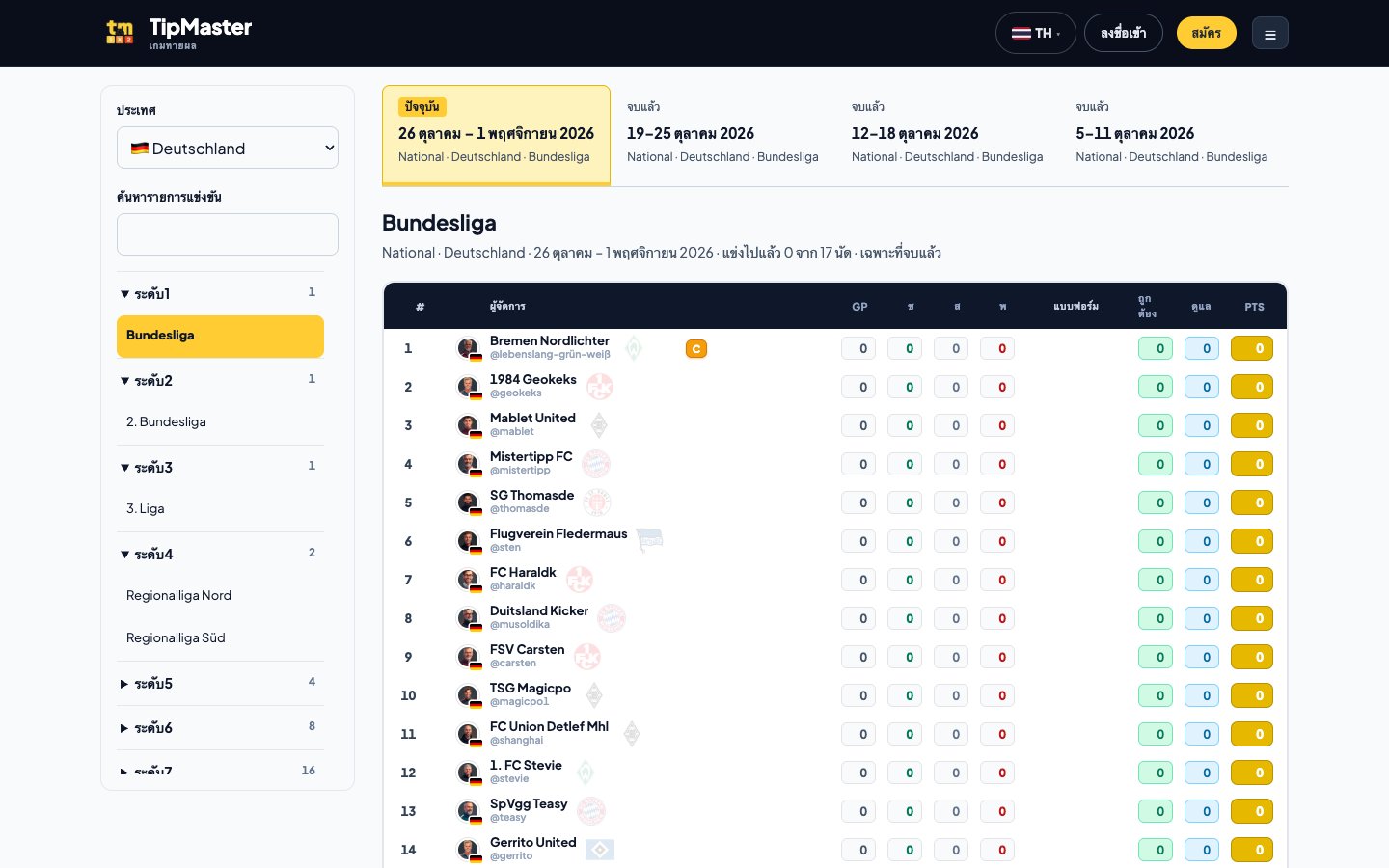
Task: Open Regionalliga Nord league
Action: point(220,595)
